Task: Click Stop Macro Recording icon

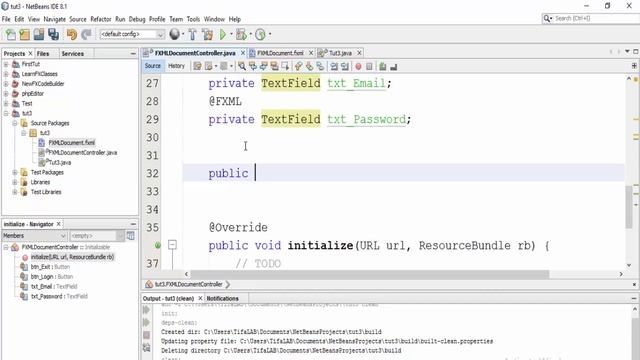Action: click(x=369, y=66)
